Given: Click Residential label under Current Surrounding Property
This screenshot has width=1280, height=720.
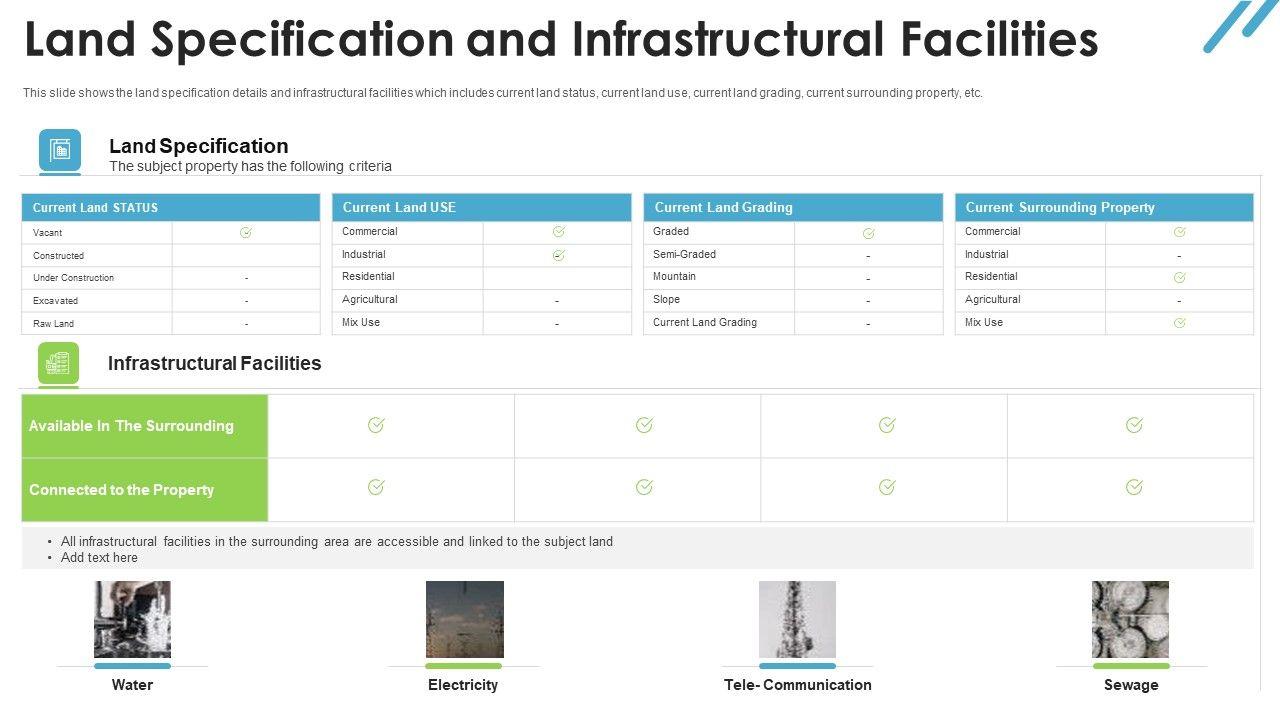Looking at the screenshot, I should pos(991,277).
